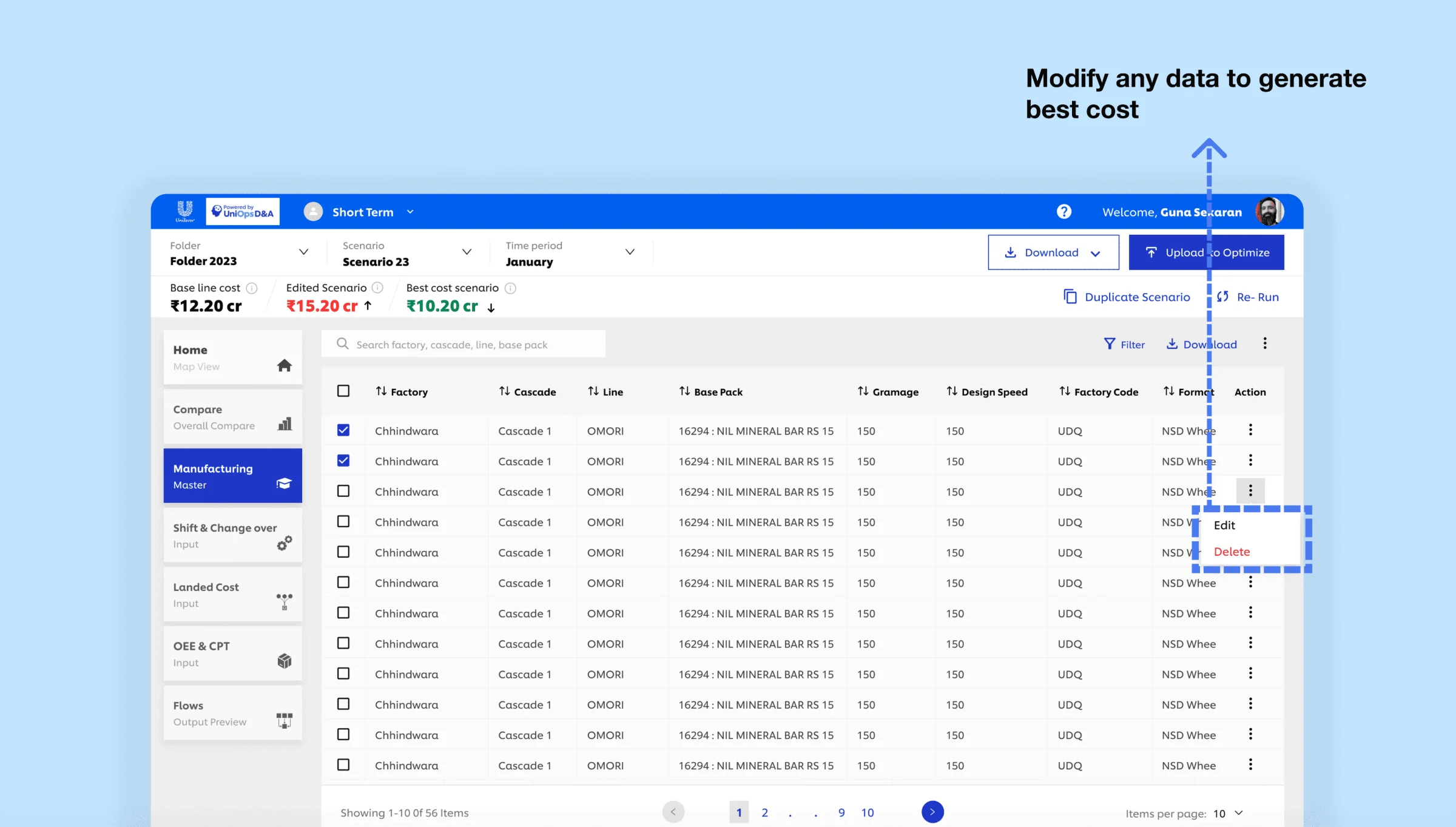Select Delete in the row context menu
This screenshot has width=1456, height=827.
(x=1232, y=552)
